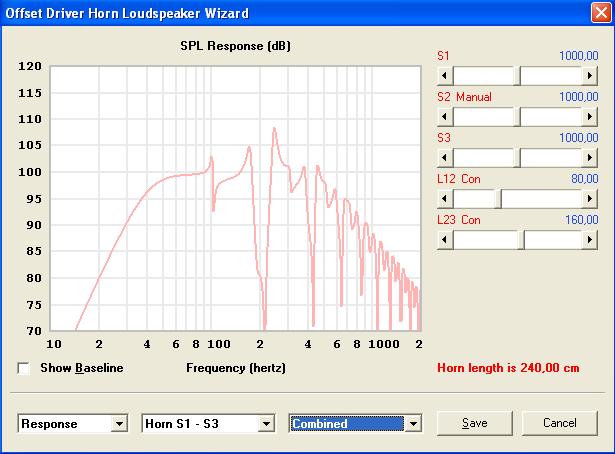Click the L12 Con label
Image resolution: width=615 pixels, height=454 pixels.
coord(459,179)
